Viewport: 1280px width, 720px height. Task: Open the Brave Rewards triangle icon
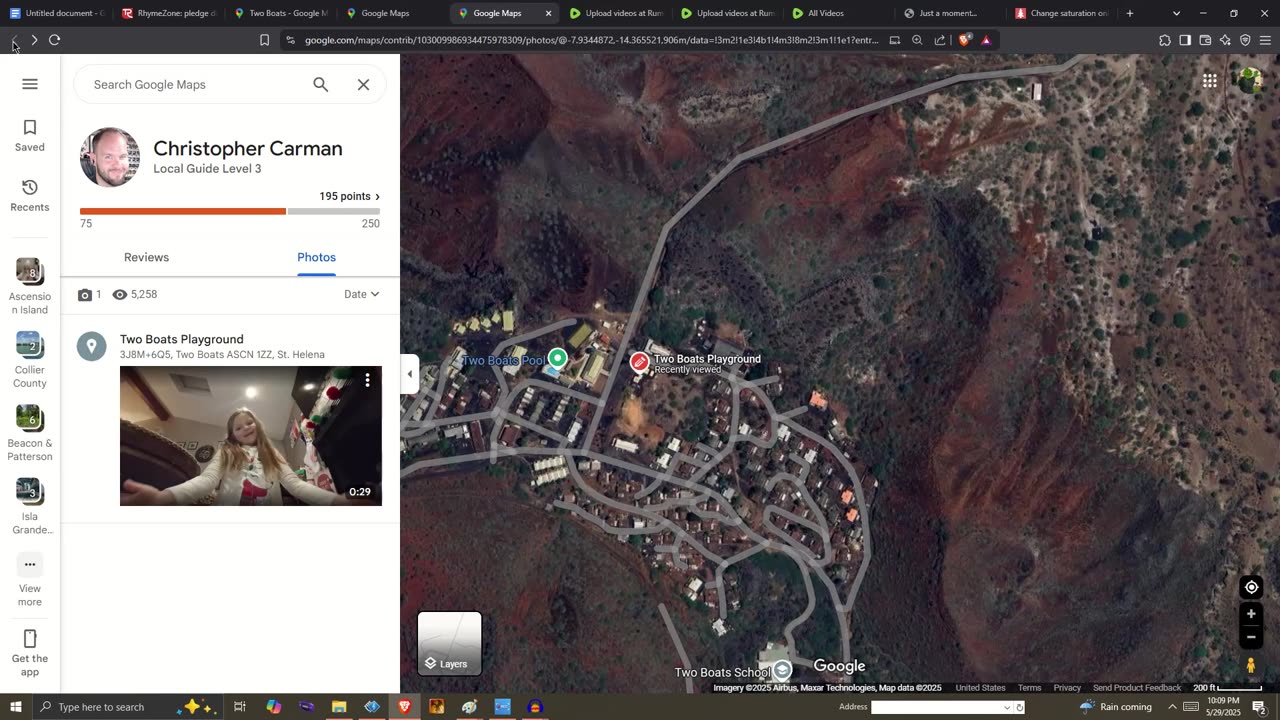(986, 40)
